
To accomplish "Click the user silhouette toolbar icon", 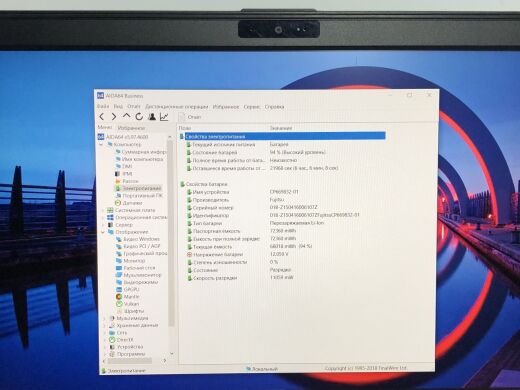I will coord(152,116).
